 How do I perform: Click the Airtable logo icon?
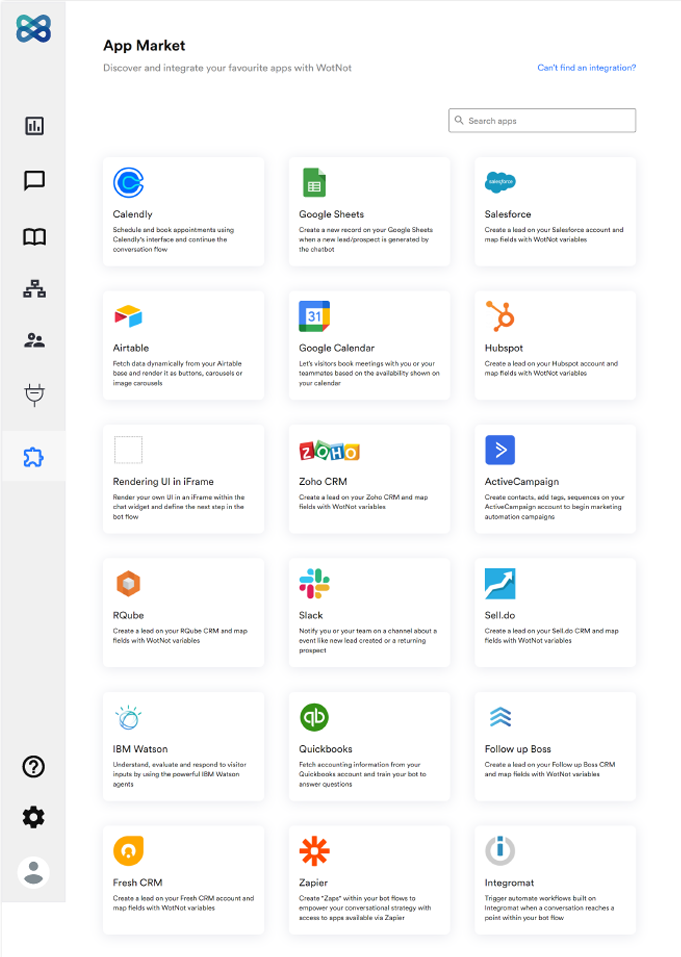tap(128, 316)
